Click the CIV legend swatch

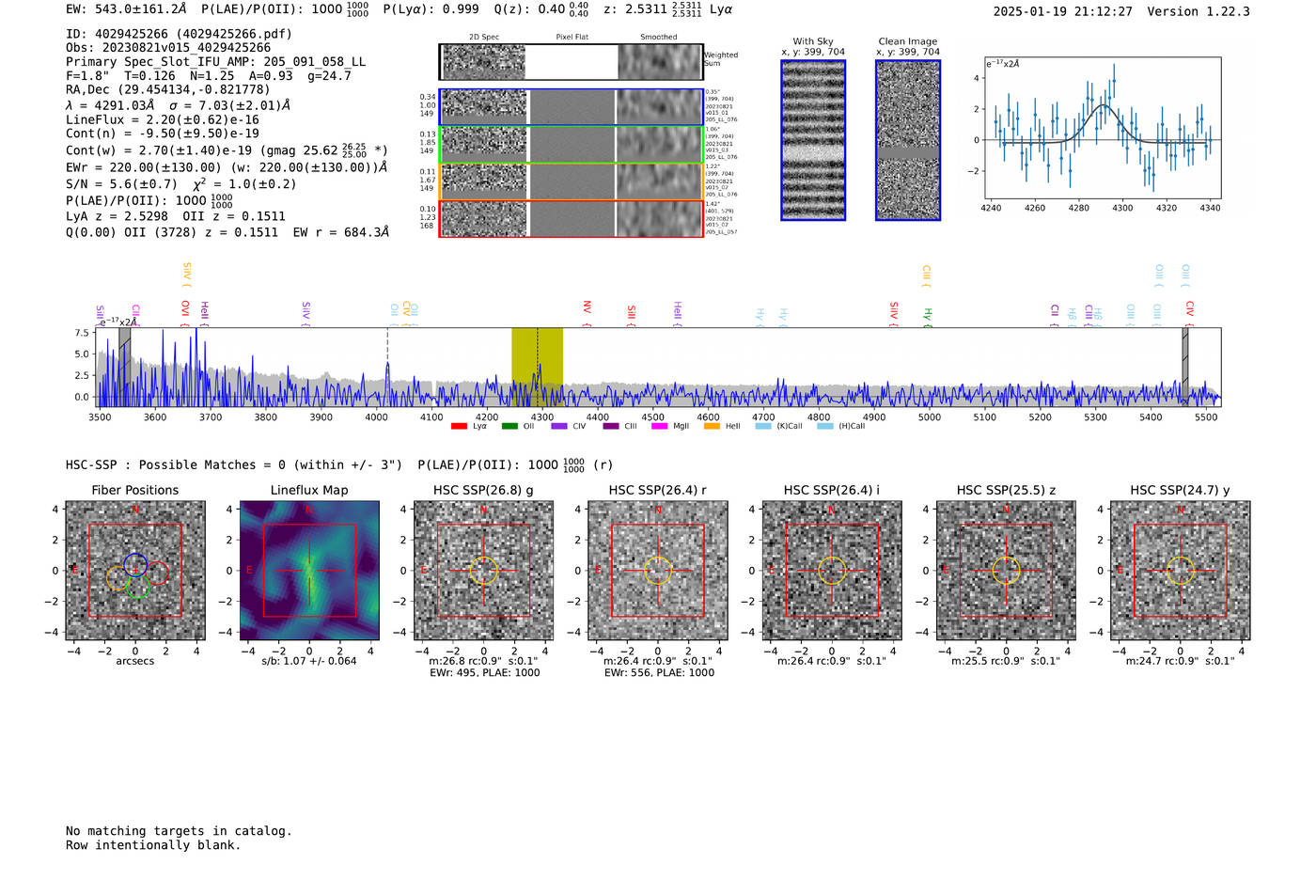point(559,427)
